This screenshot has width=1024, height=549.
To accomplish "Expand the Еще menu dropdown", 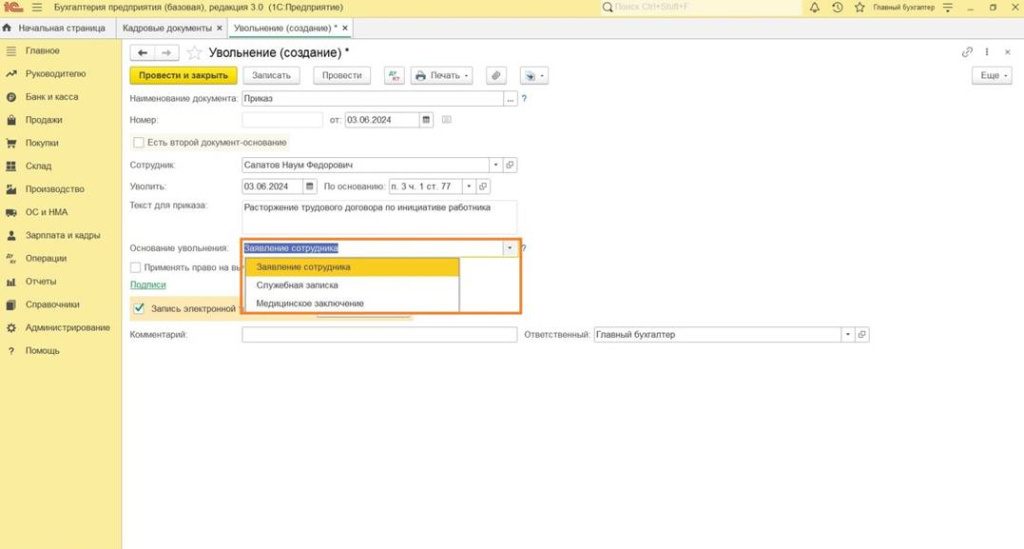I will (x=993, y=76).
